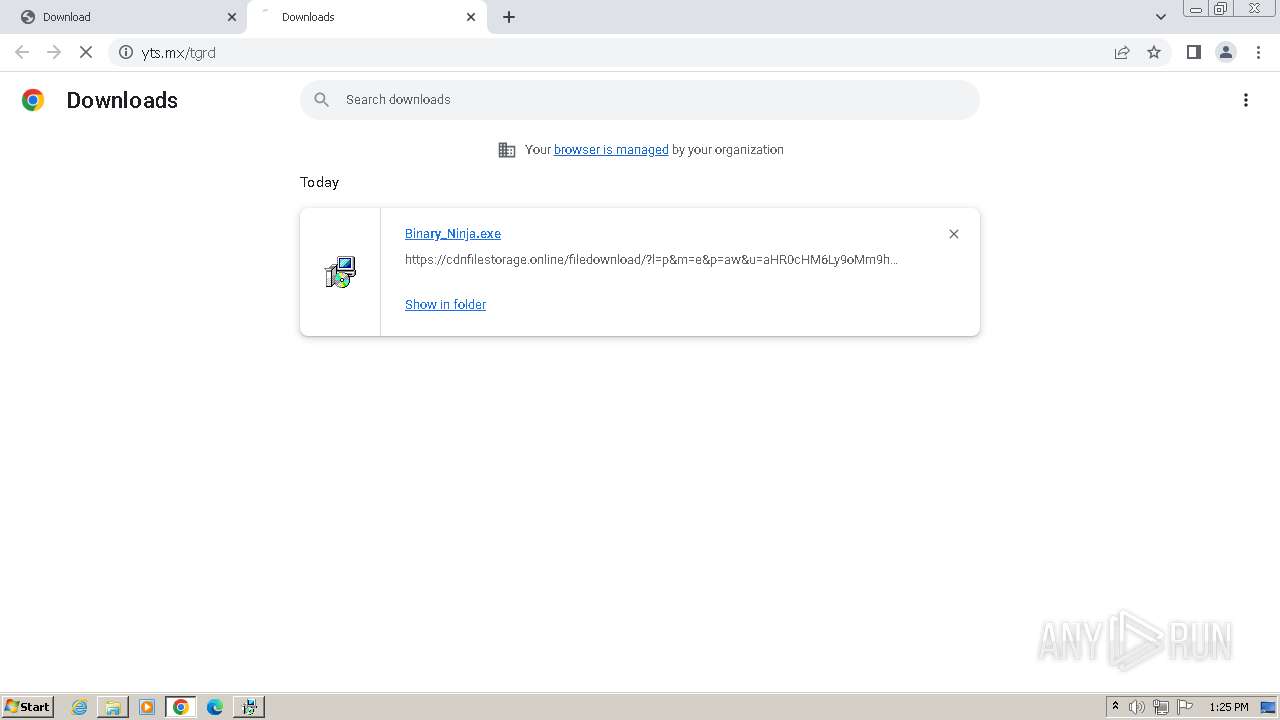This screenshot has width=1280, height=720.
Task: Click the Chrome logo beside Downloads
Action: coord(33,100)
